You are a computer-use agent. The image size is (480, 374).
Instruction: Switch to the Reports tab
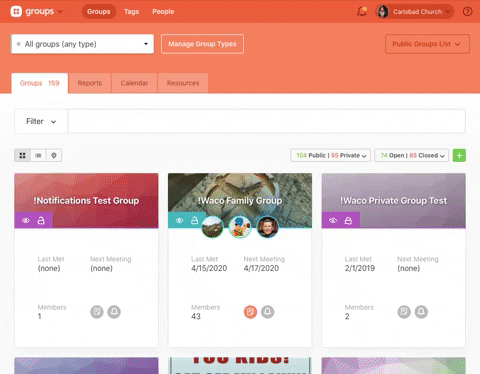(x=90, y=83)
